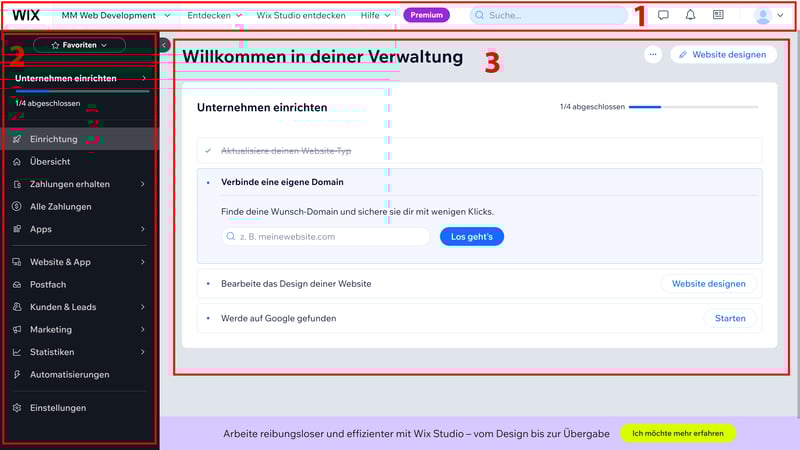Screen dimensions: 800x450
Task: Click the search magnifier in header
Action: [480, 15]
